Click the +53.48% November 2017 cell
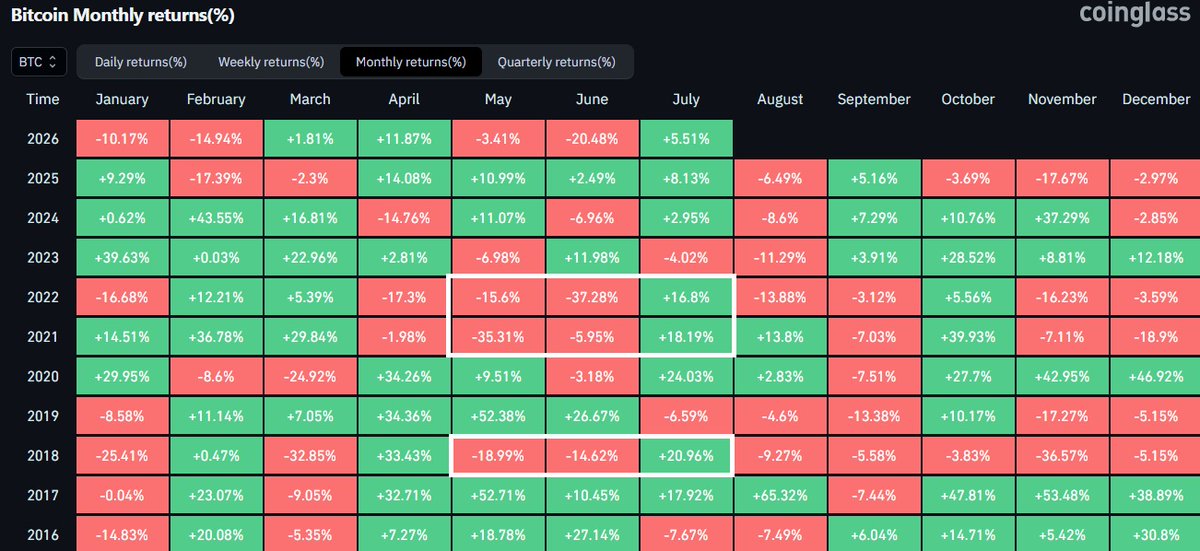The width and height of the screenshot is (1200, 551). click(x=1062, y=496)
